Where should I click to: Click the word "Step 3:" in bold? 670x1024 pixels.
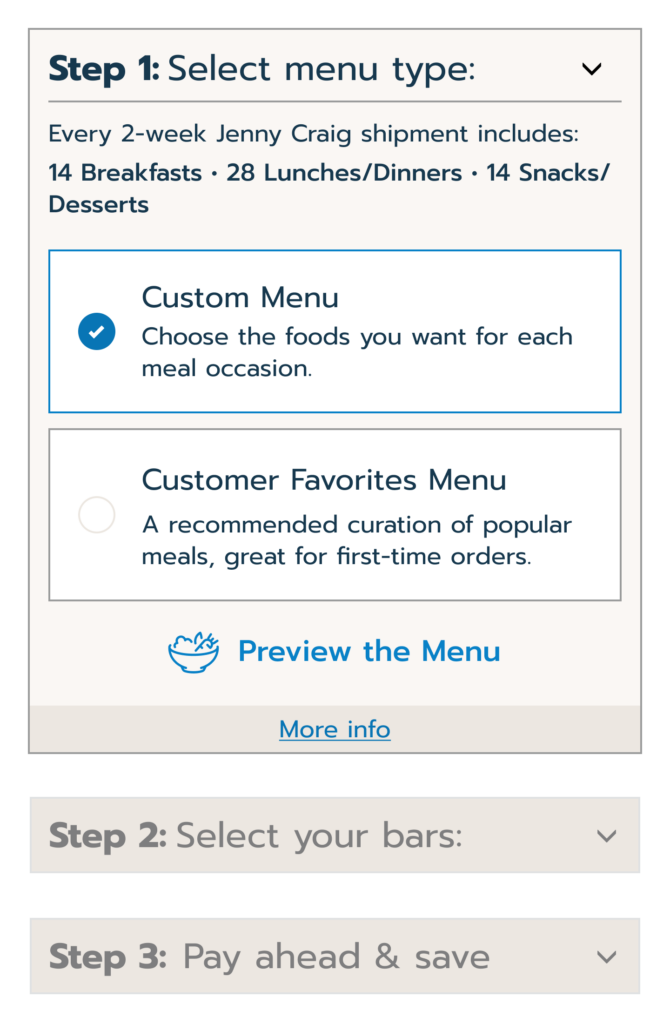pyautogui.click(x=107, y=957)
